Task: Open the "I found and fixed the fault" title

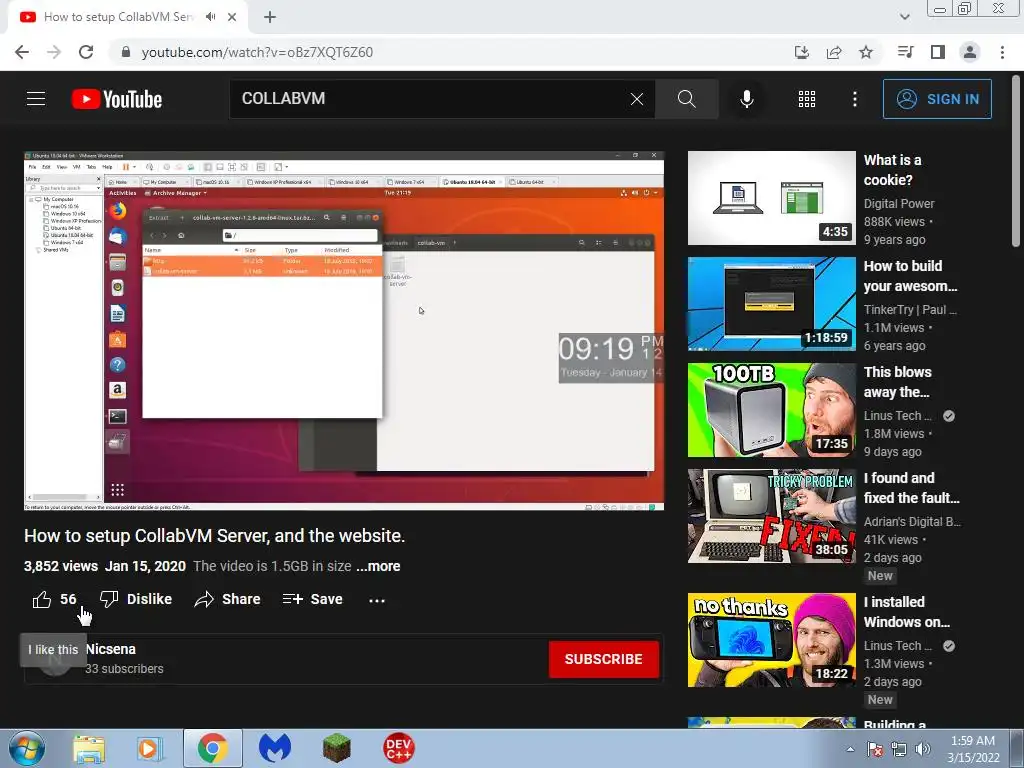Action: click(x=912, y=488)
